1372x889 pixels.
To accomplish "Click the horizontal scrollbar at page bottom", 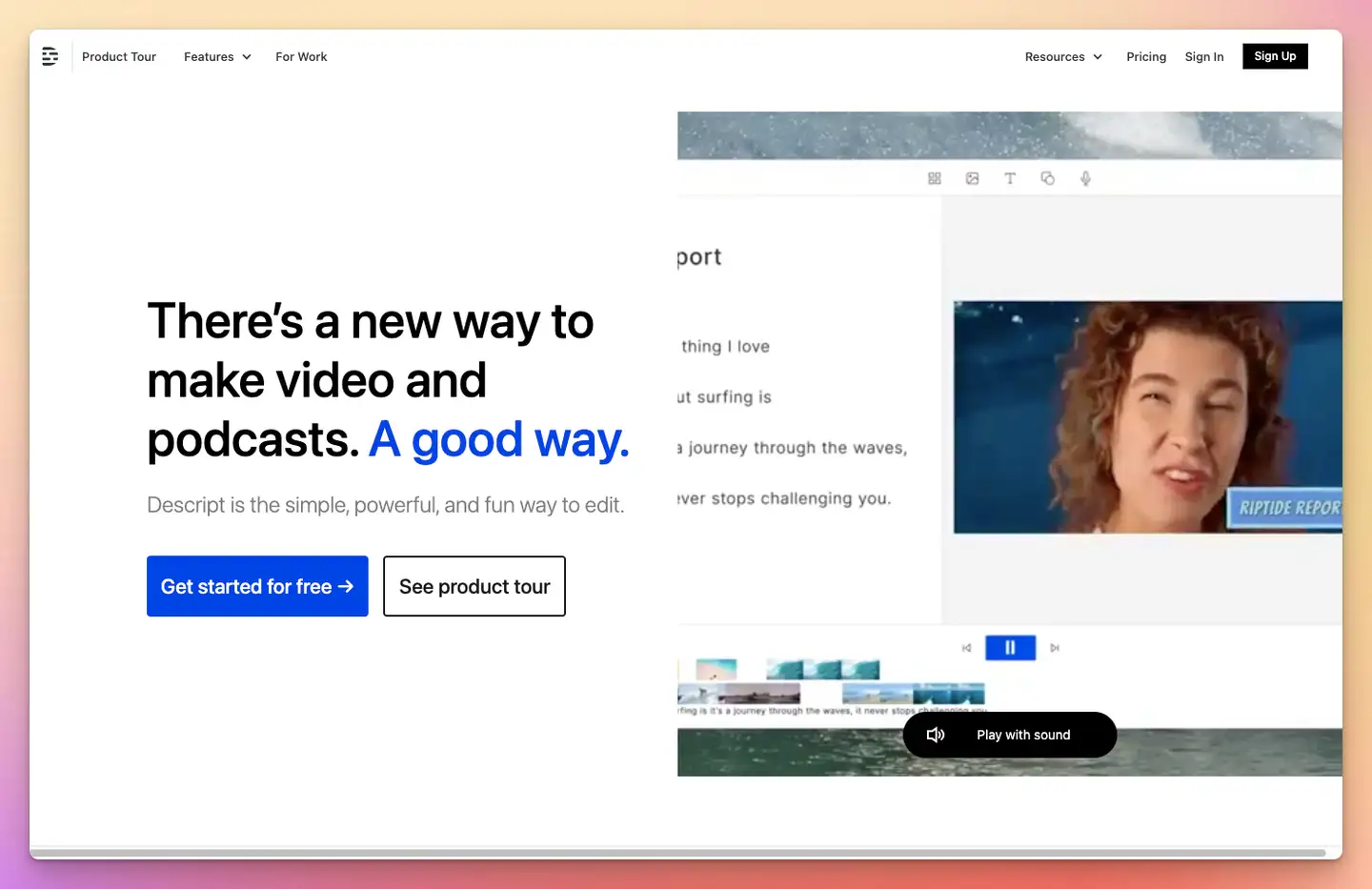I will point(677,852).
